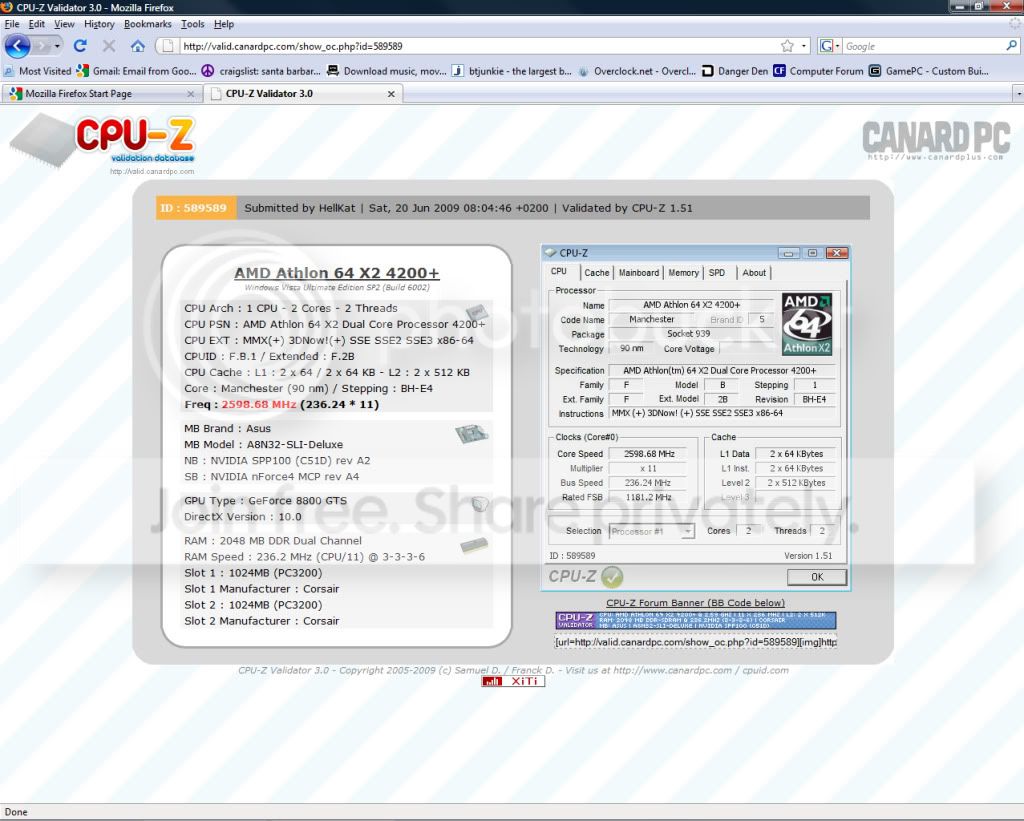This screenshot has height=821, width=1024.
Task: Bookmark this page with the star icon
Action: 788,46
